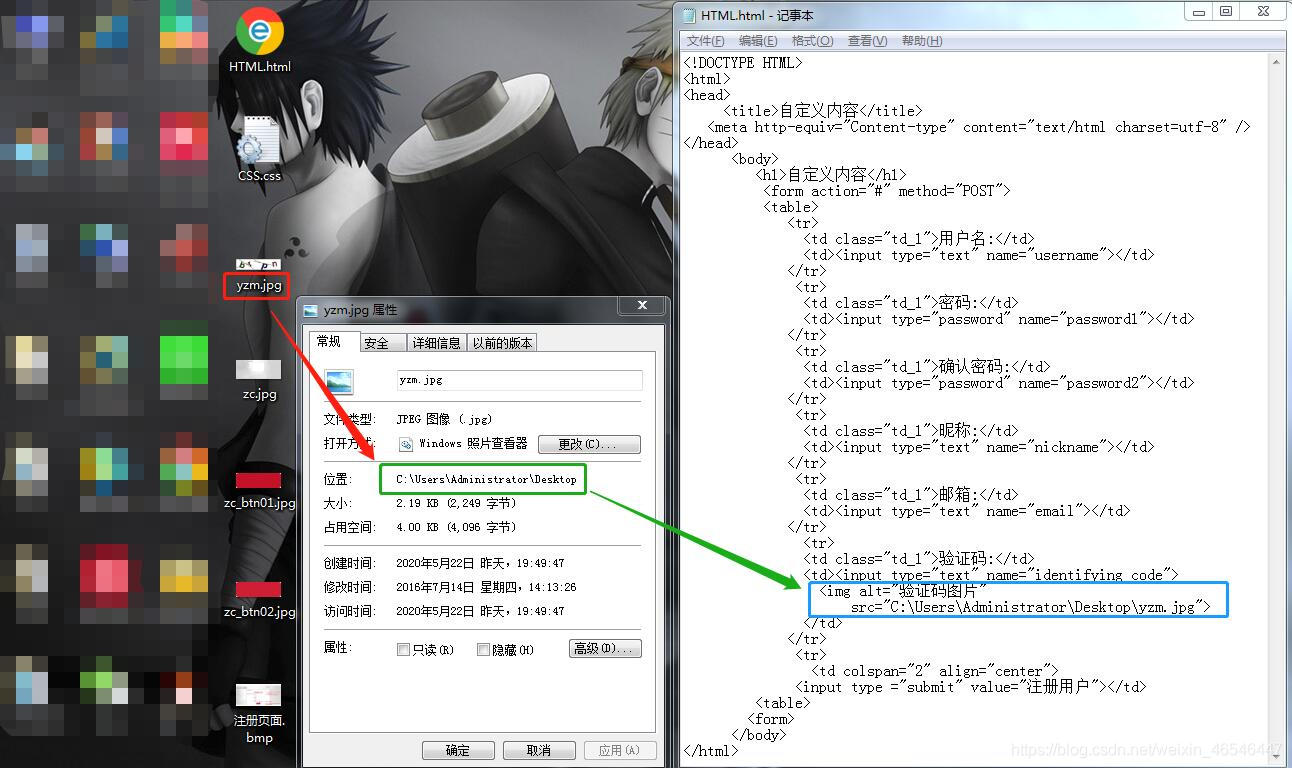Select the yzm.jpg desktop image icon
The image size is (1292, 768).
259,277
